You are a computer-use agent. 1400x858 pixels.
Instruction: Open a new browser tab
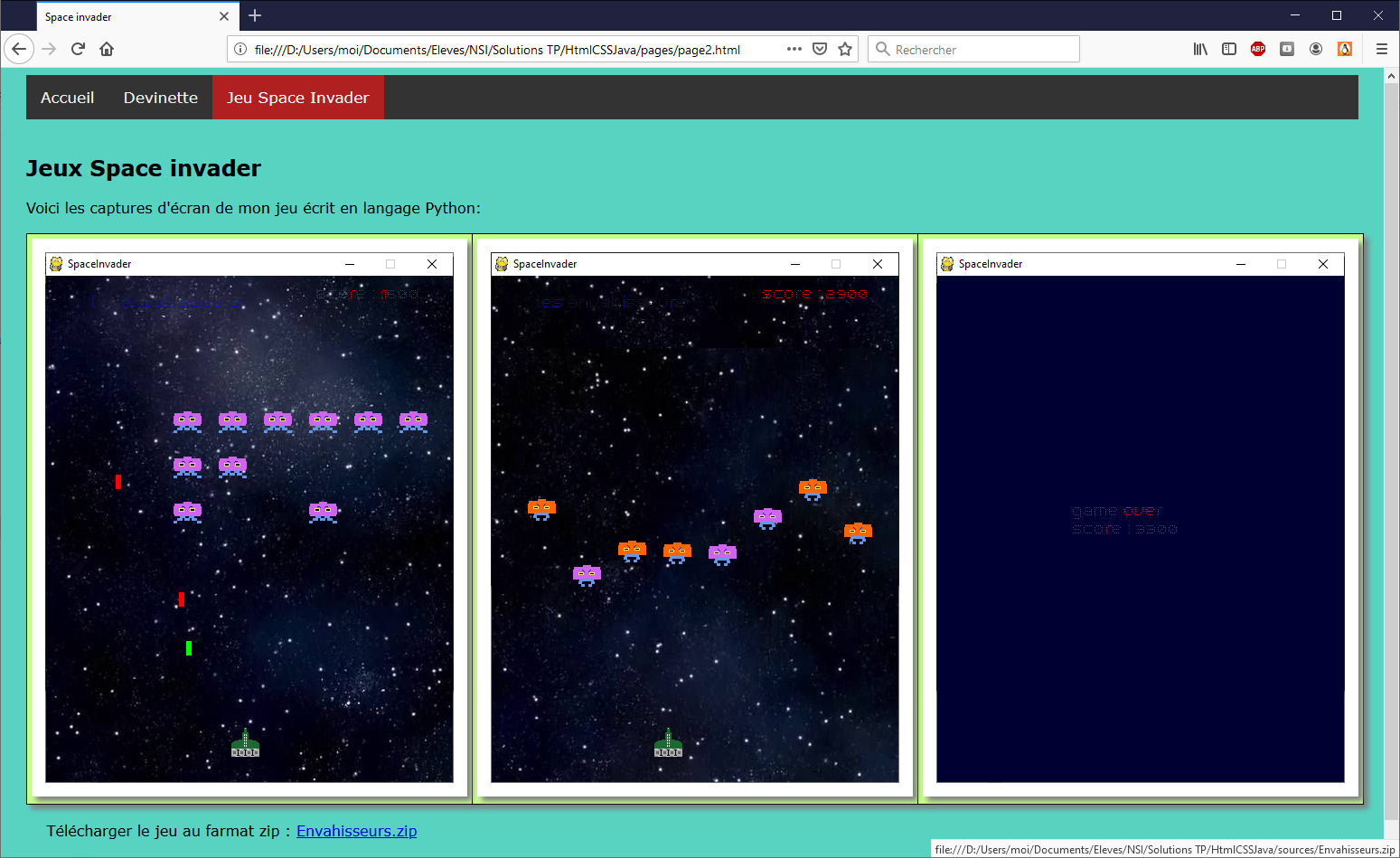pyautogui.click(x=255, y=15)
